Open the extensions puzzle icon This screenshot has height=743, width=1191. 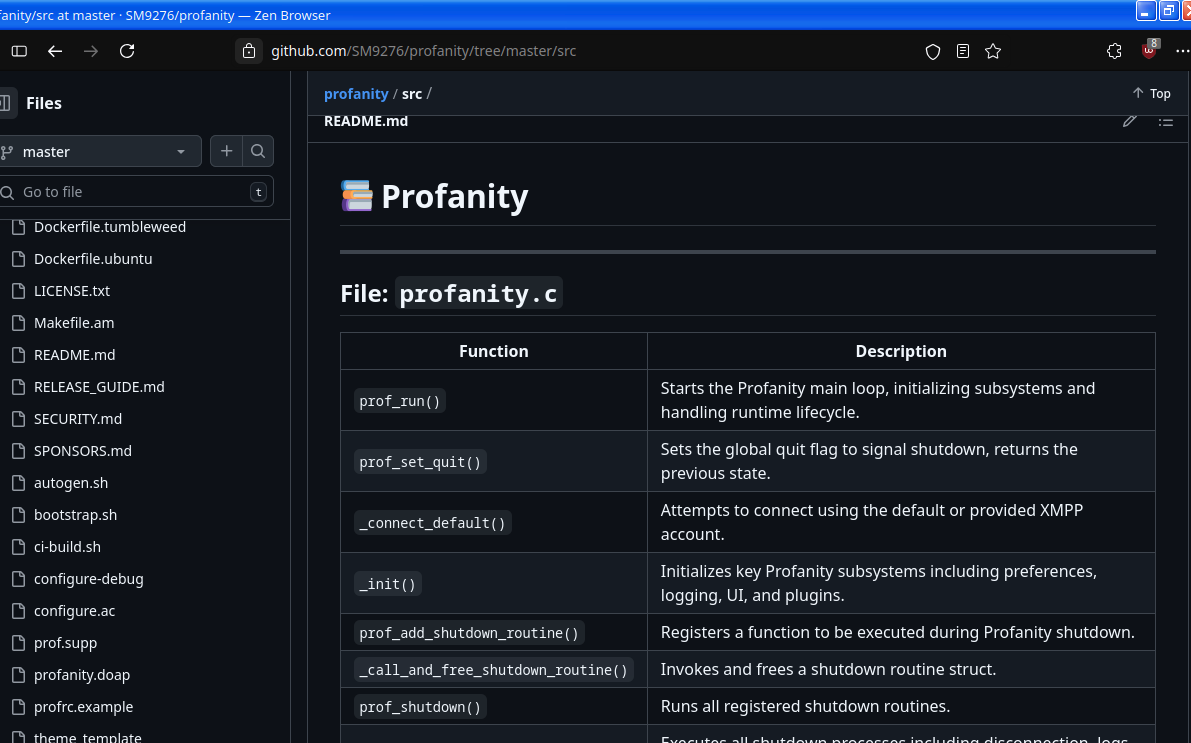pyautogui.click(x=1114, y=51)
